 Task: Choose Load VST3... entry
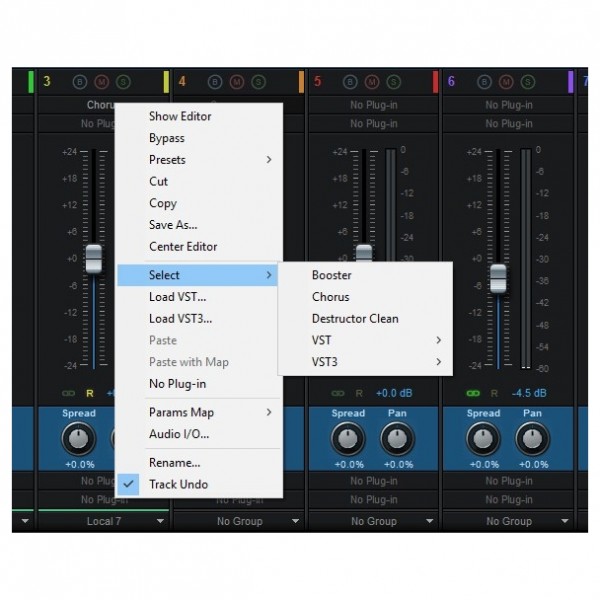pos(199,319)
